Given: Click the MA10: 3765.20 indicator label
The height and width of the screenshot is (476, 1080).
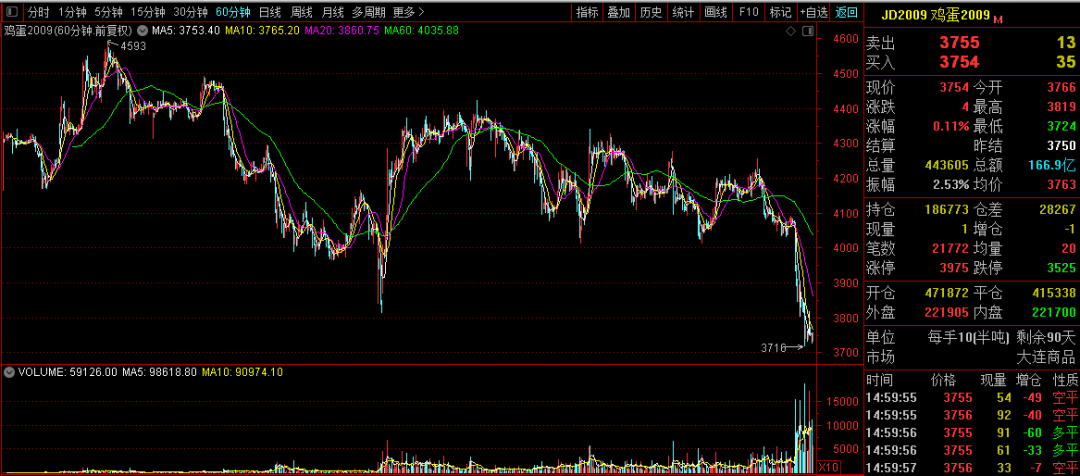Looking at the screenshot, I should pyautogui.click(x=264, y=30).
